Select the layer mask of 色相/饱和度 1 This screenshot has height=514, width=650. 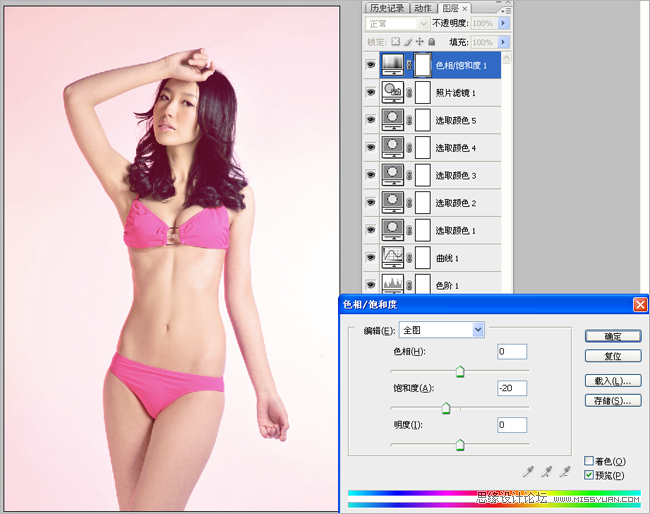[422, 65]
